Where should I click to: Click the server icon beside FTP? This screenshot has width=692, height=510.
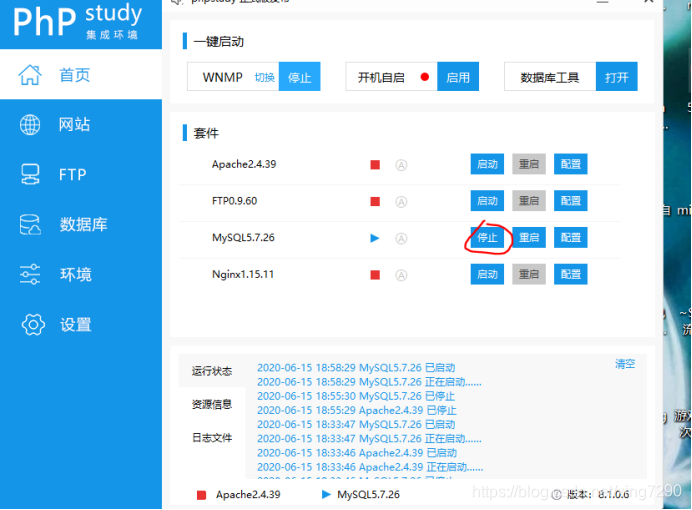pos(30,174)
